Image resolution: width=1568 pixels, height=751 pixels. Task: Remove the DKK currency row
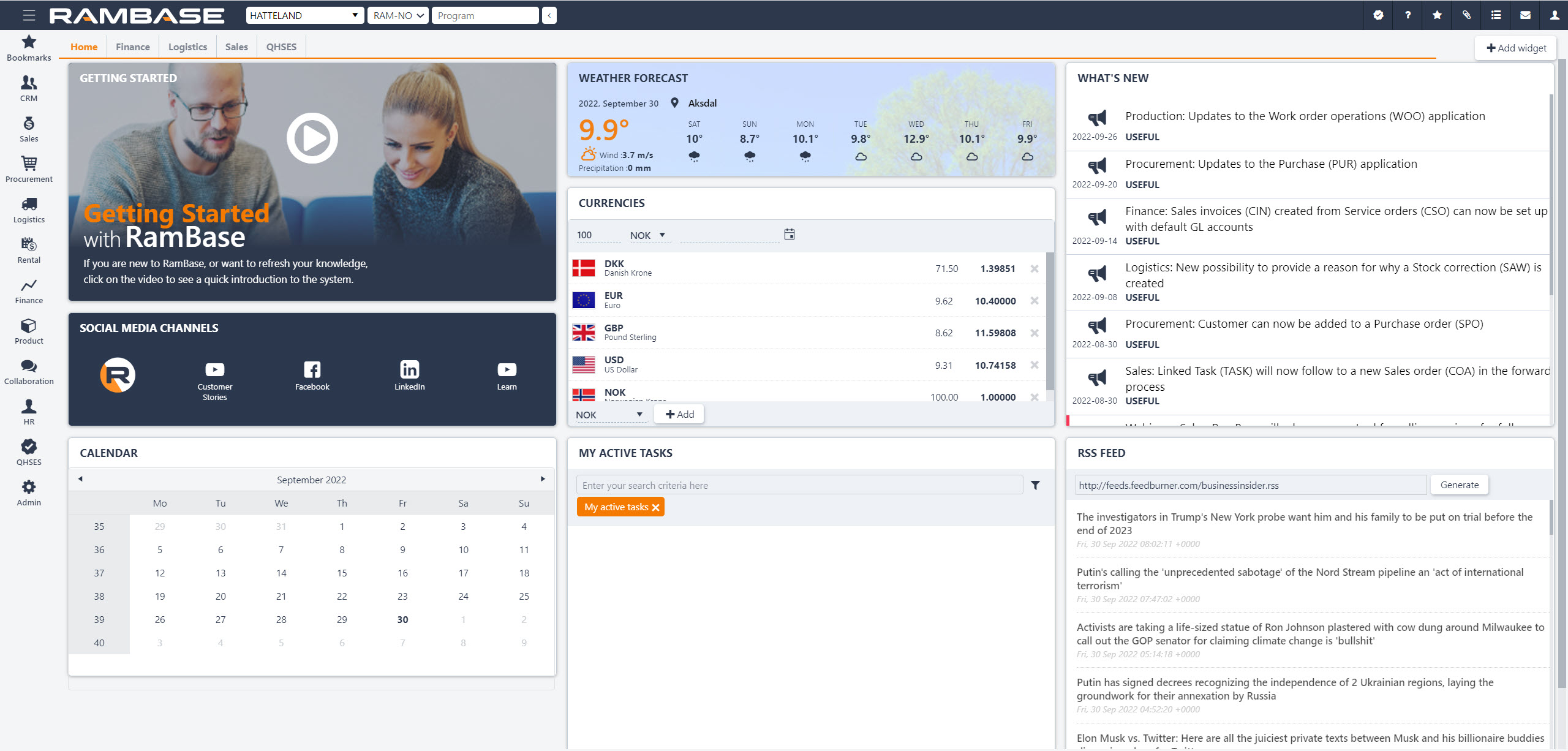point(1035,268)
